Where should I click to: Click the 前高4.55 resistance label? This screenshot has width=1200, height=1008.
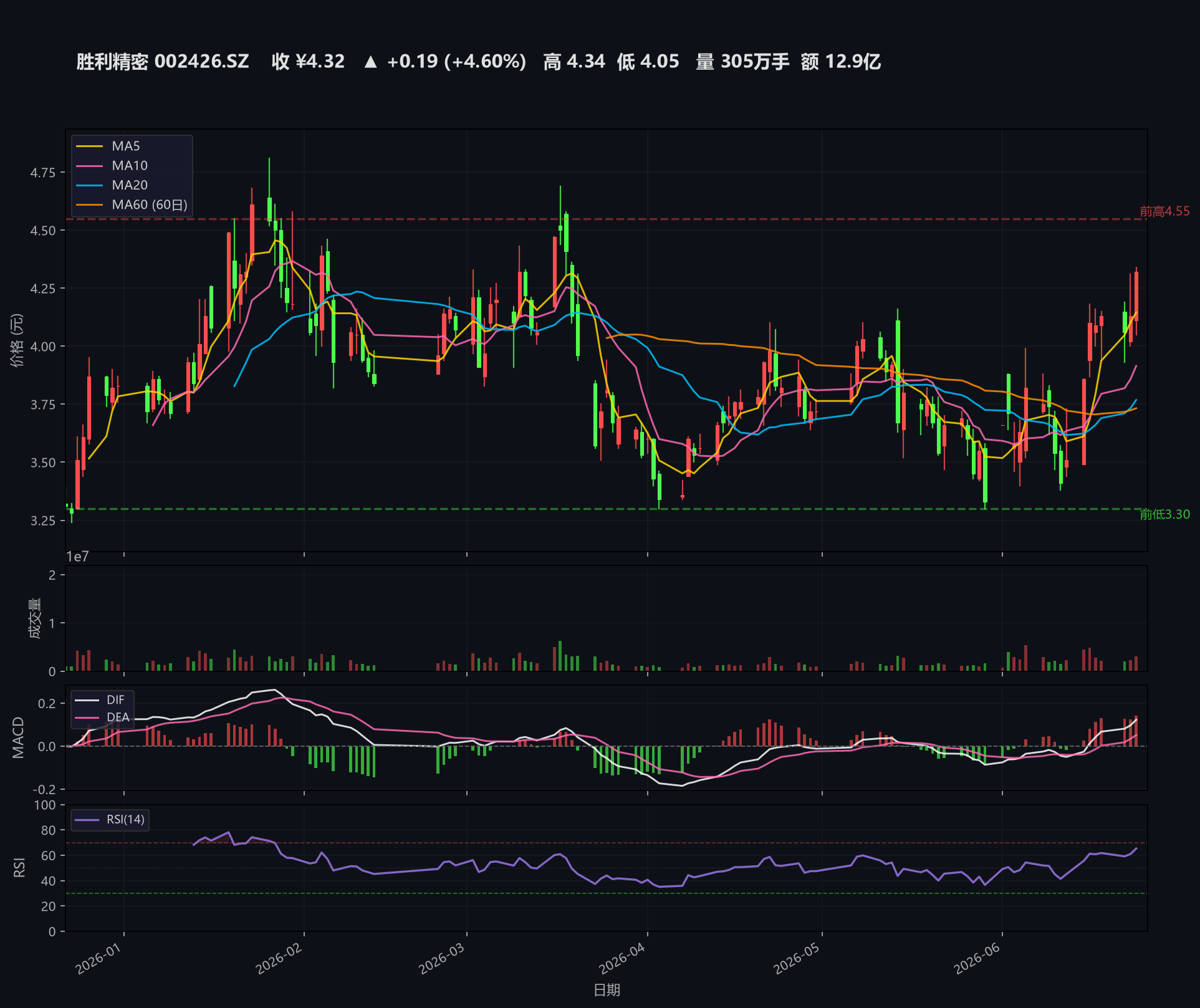pos(1164,211)
